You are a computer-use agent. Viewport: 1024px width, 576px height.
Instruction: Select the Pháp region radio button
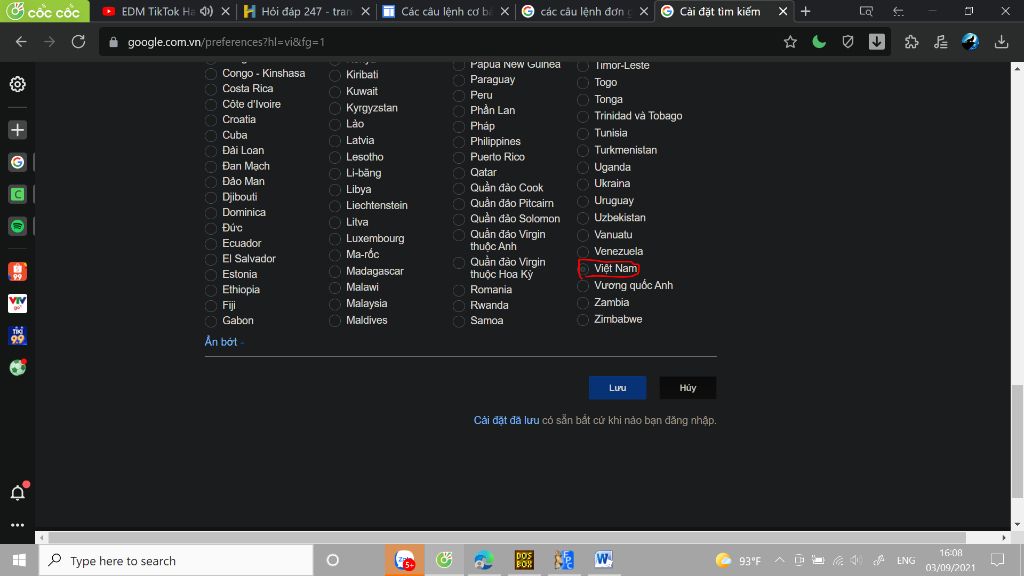pos(459,126)
